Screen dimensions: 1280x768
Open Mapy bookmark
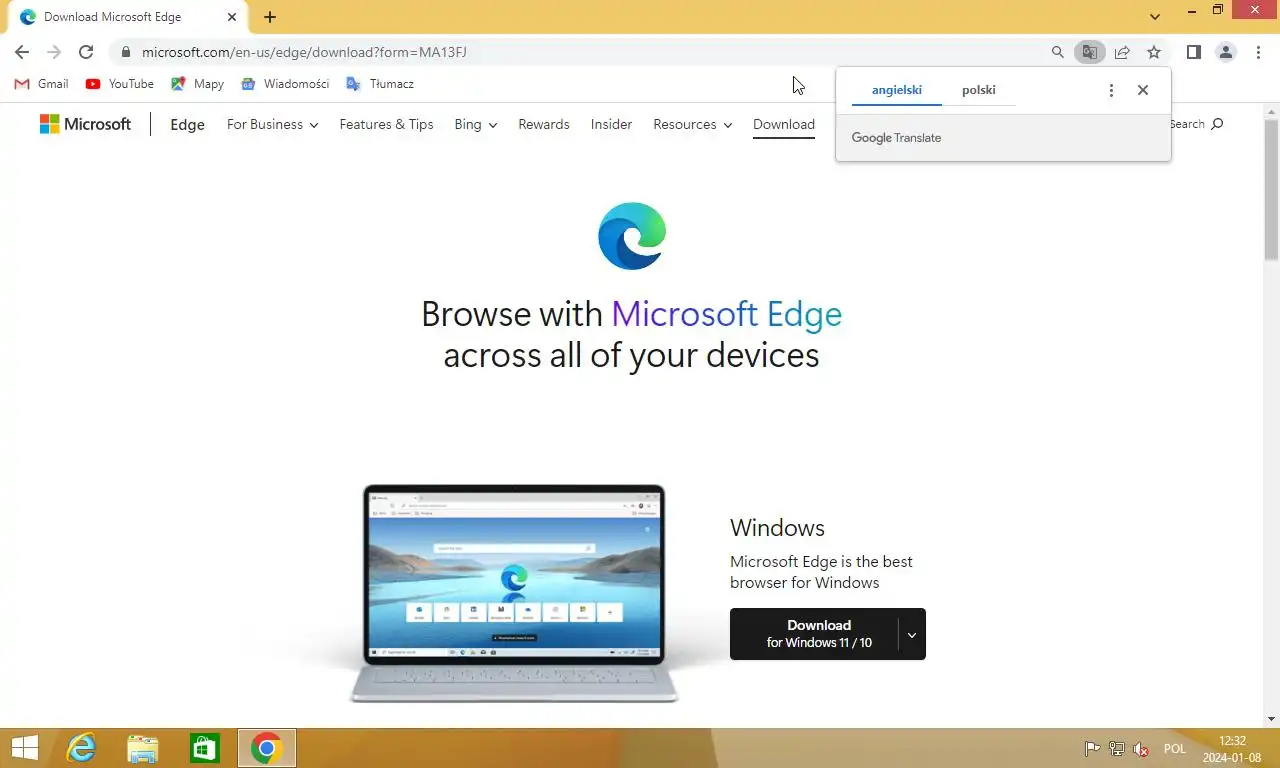(x=198, y=84)
